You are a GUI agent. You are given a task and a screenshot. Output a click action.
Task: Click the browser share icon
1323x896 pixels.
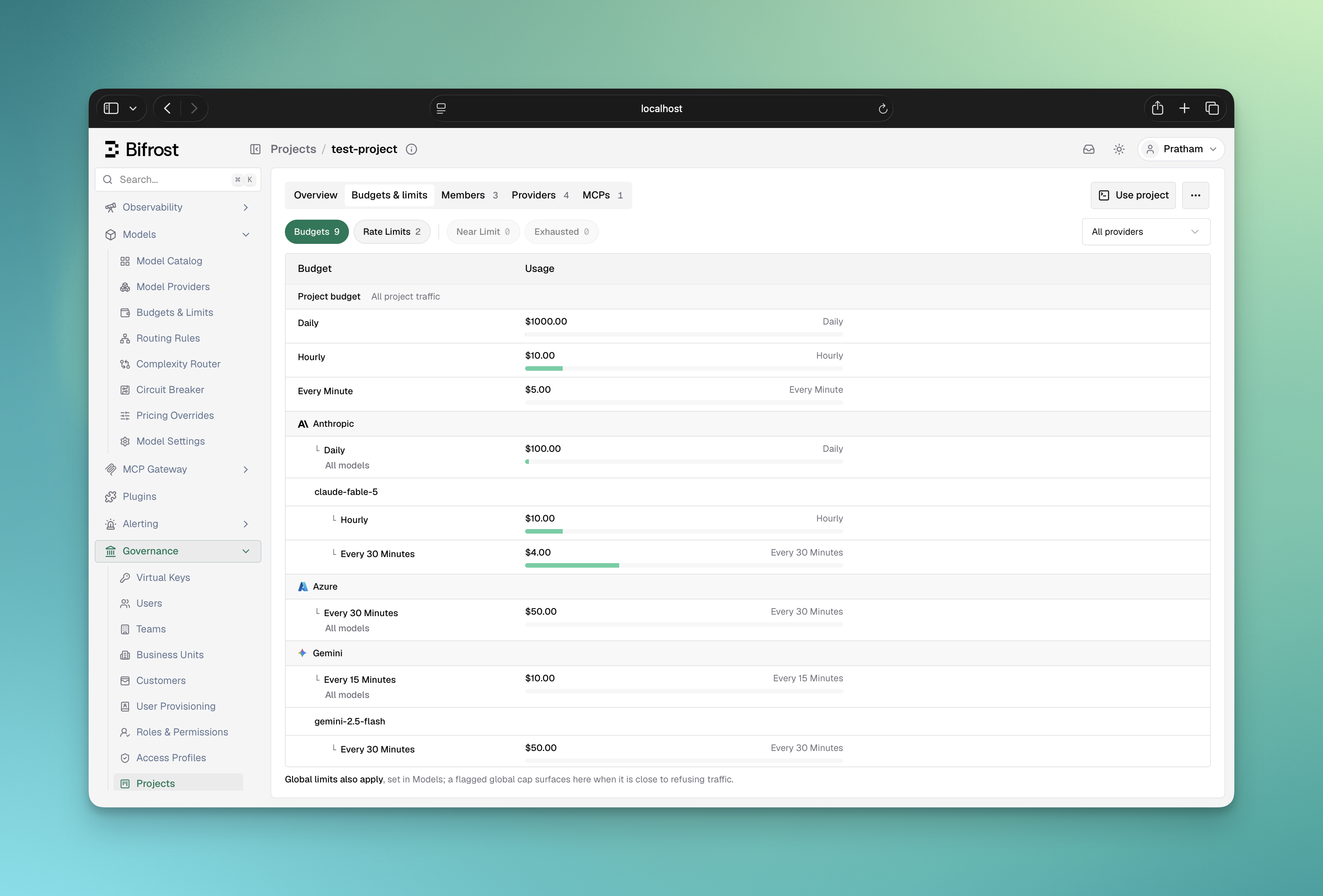click(x=1157, y=108)
